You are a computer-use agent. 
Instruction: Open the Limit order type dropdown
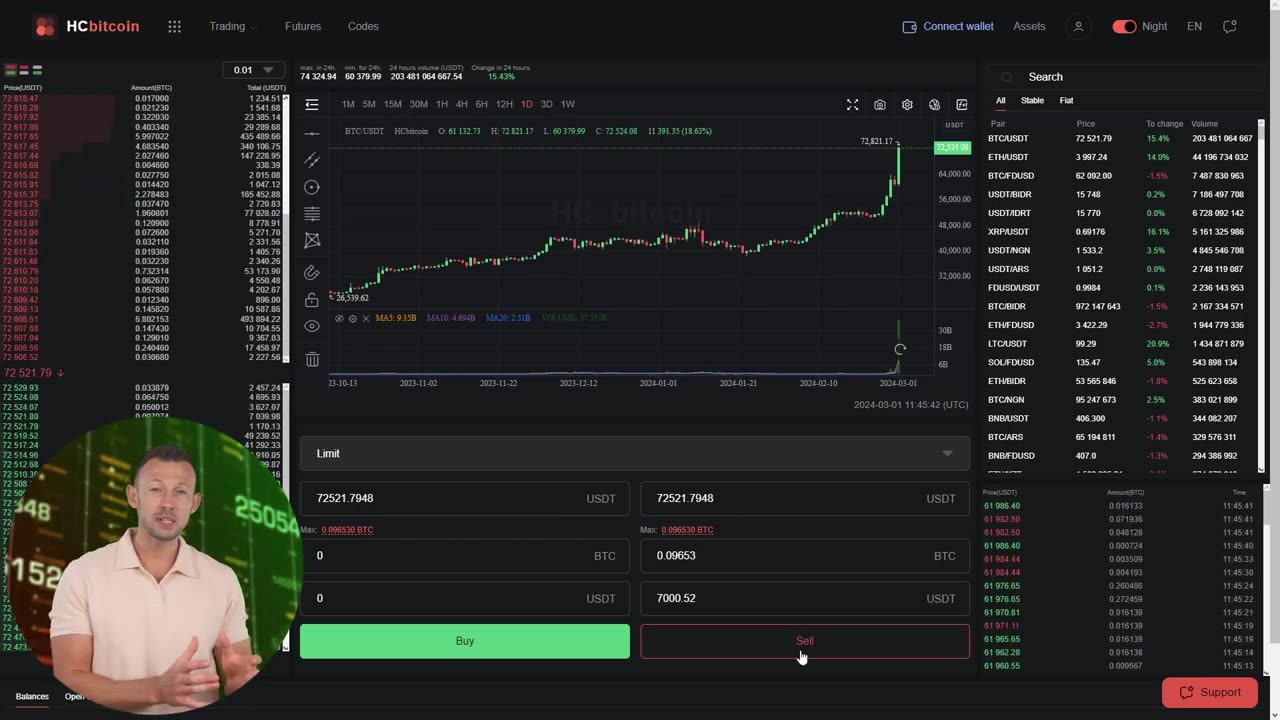(635, 453)
